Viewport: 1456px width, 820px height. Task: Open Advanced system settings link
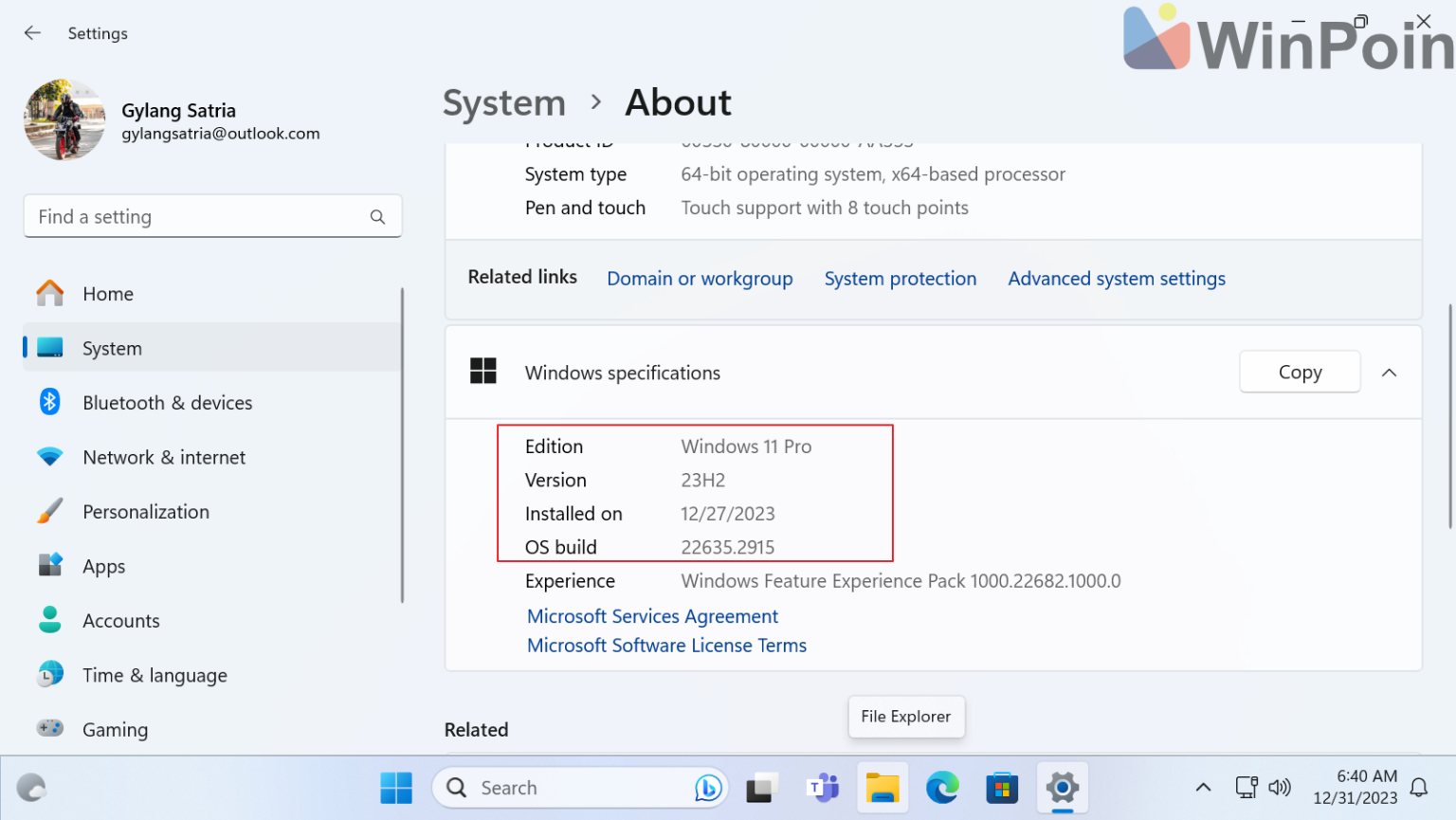click(1116, 278)
